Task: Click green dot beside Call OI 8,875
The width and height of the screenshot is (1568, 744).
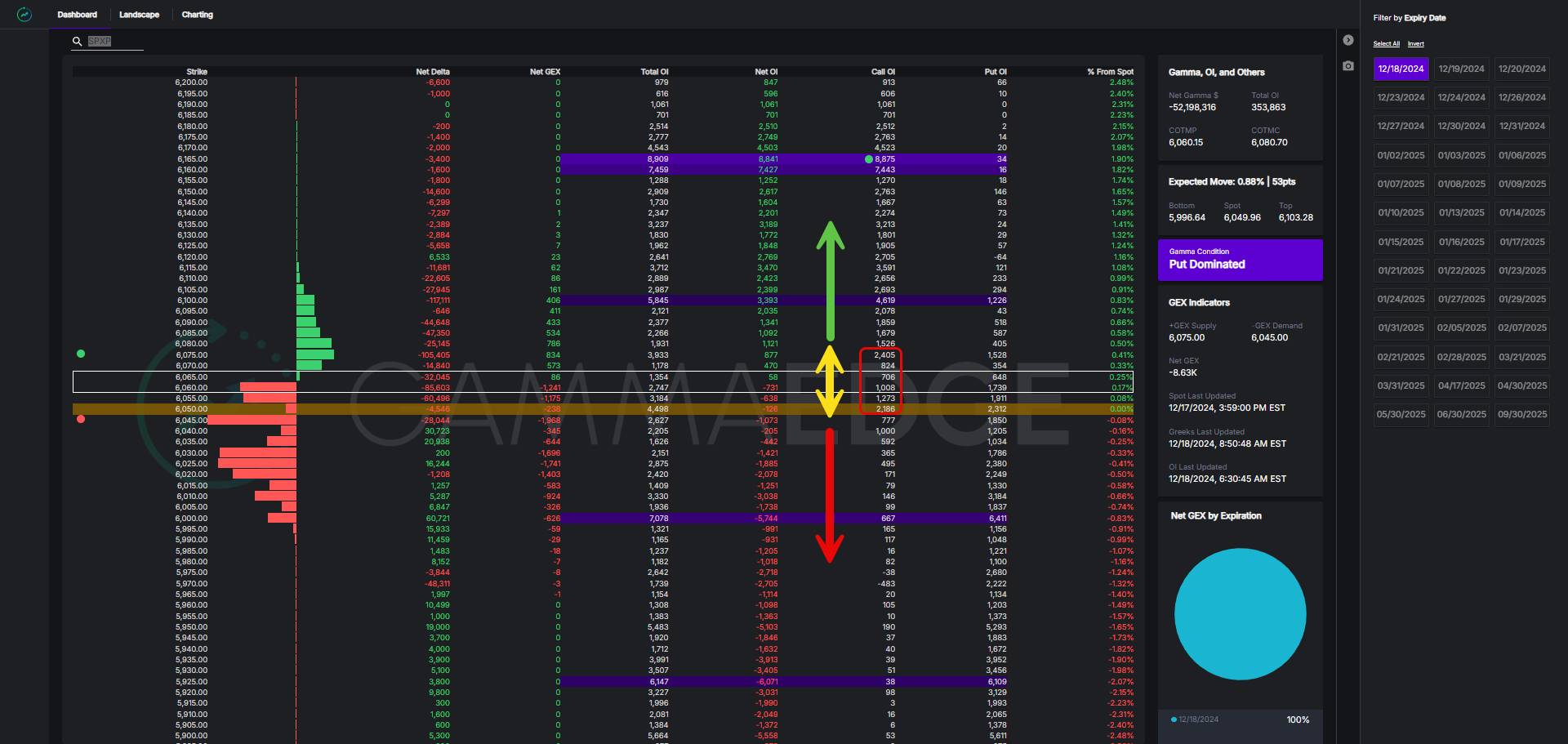Action: [x=868, y=159]
